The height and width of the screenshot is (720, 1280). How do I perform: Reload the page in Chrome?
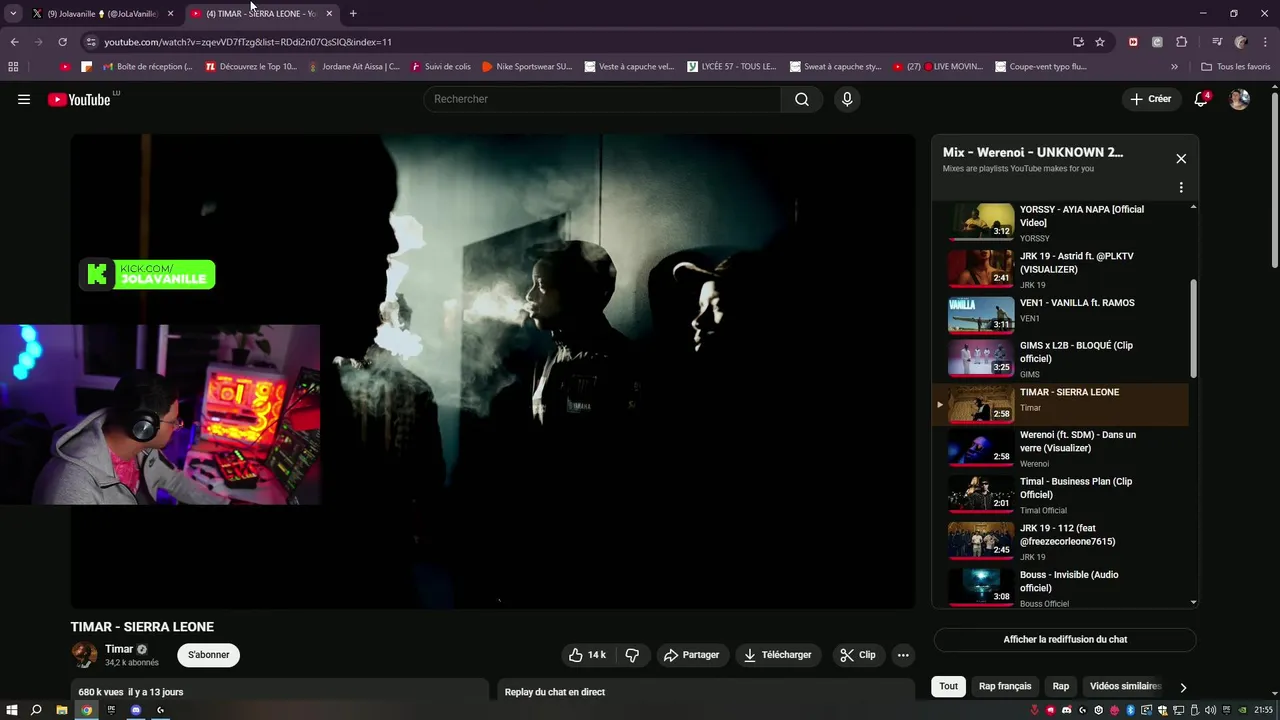pyautogui.click(x=62, y=42)
